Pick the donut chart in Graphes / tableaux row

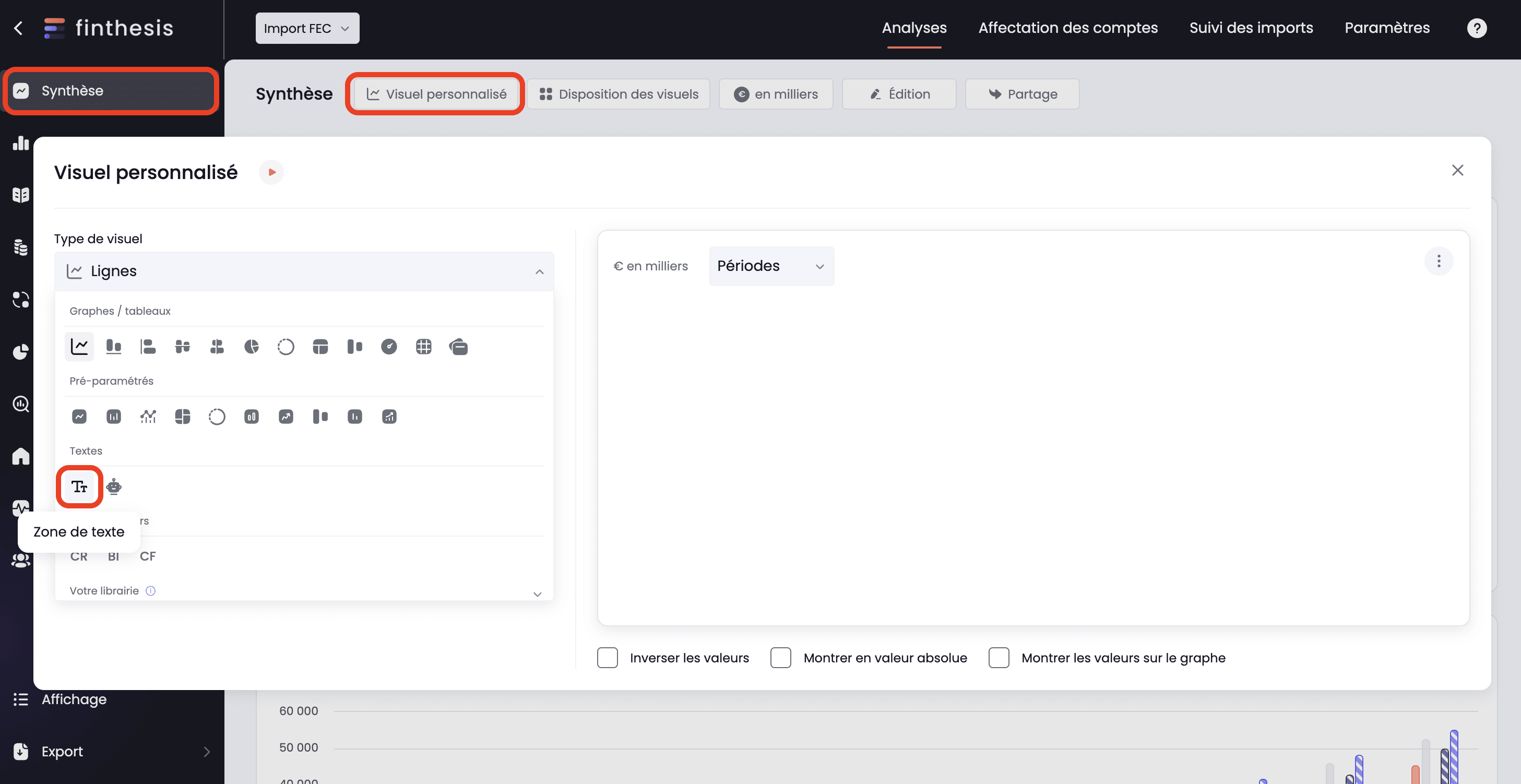[286, 347]
